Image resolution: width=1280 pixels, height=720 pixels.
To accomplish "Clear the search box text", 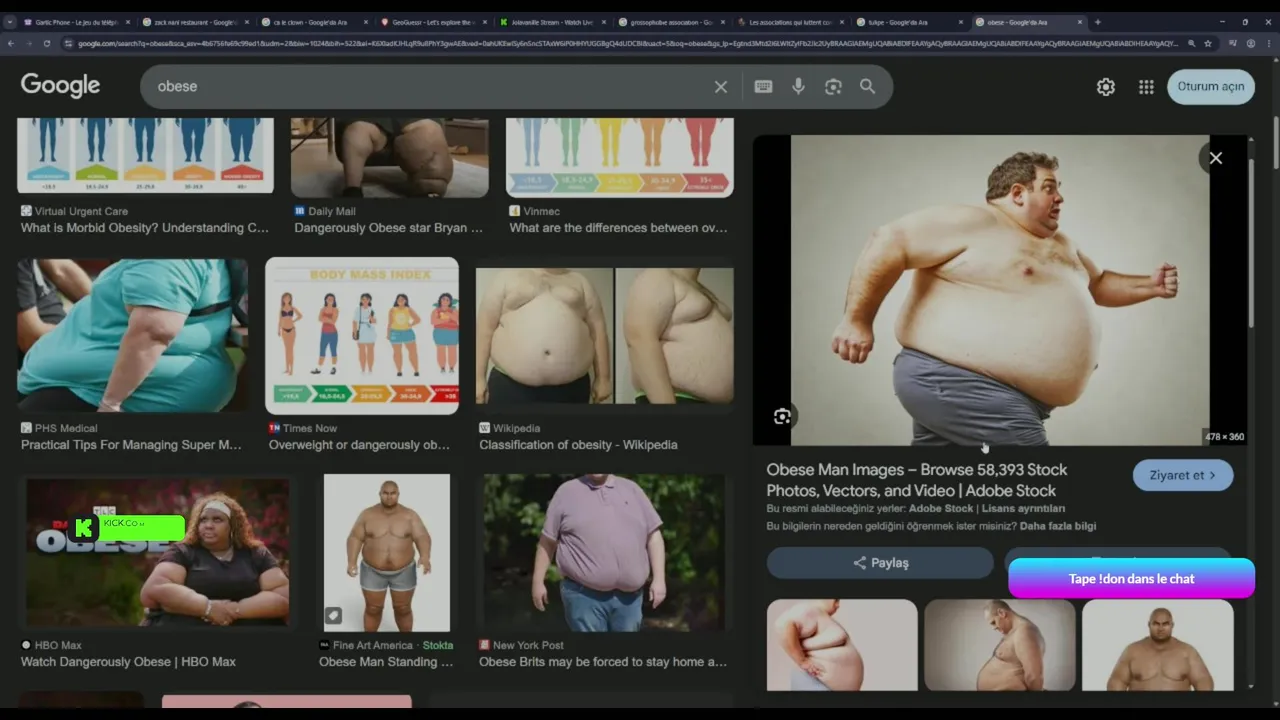I will coord(720,87).
